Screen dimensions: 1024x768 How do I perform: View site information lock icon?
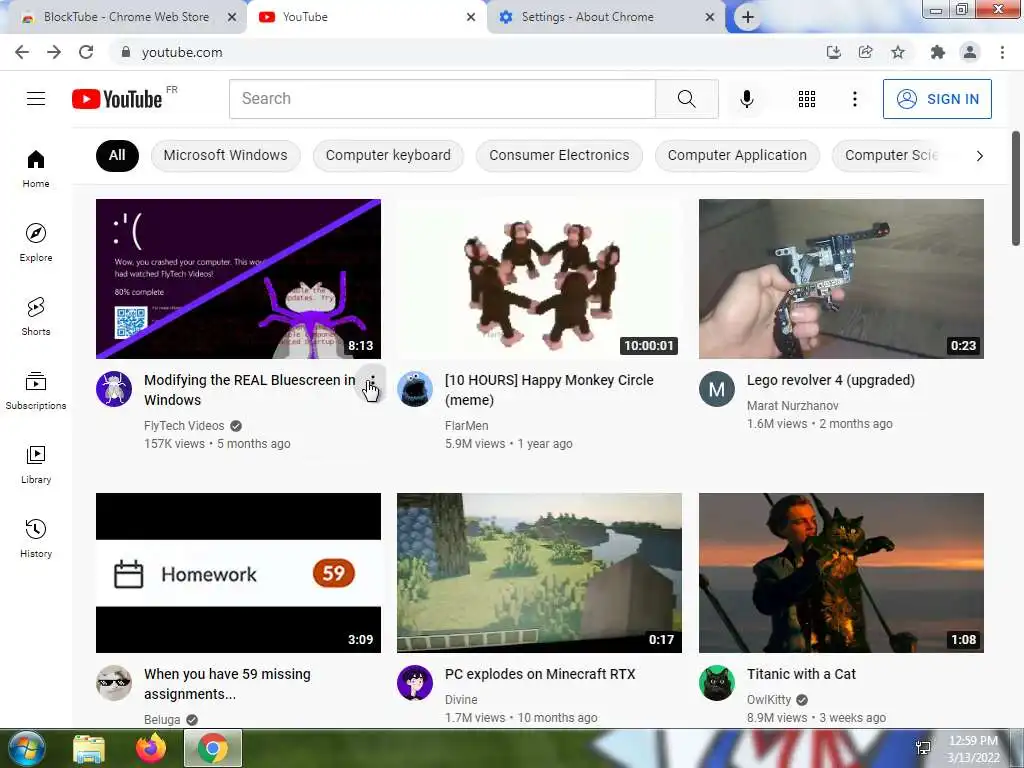[126, 52]
